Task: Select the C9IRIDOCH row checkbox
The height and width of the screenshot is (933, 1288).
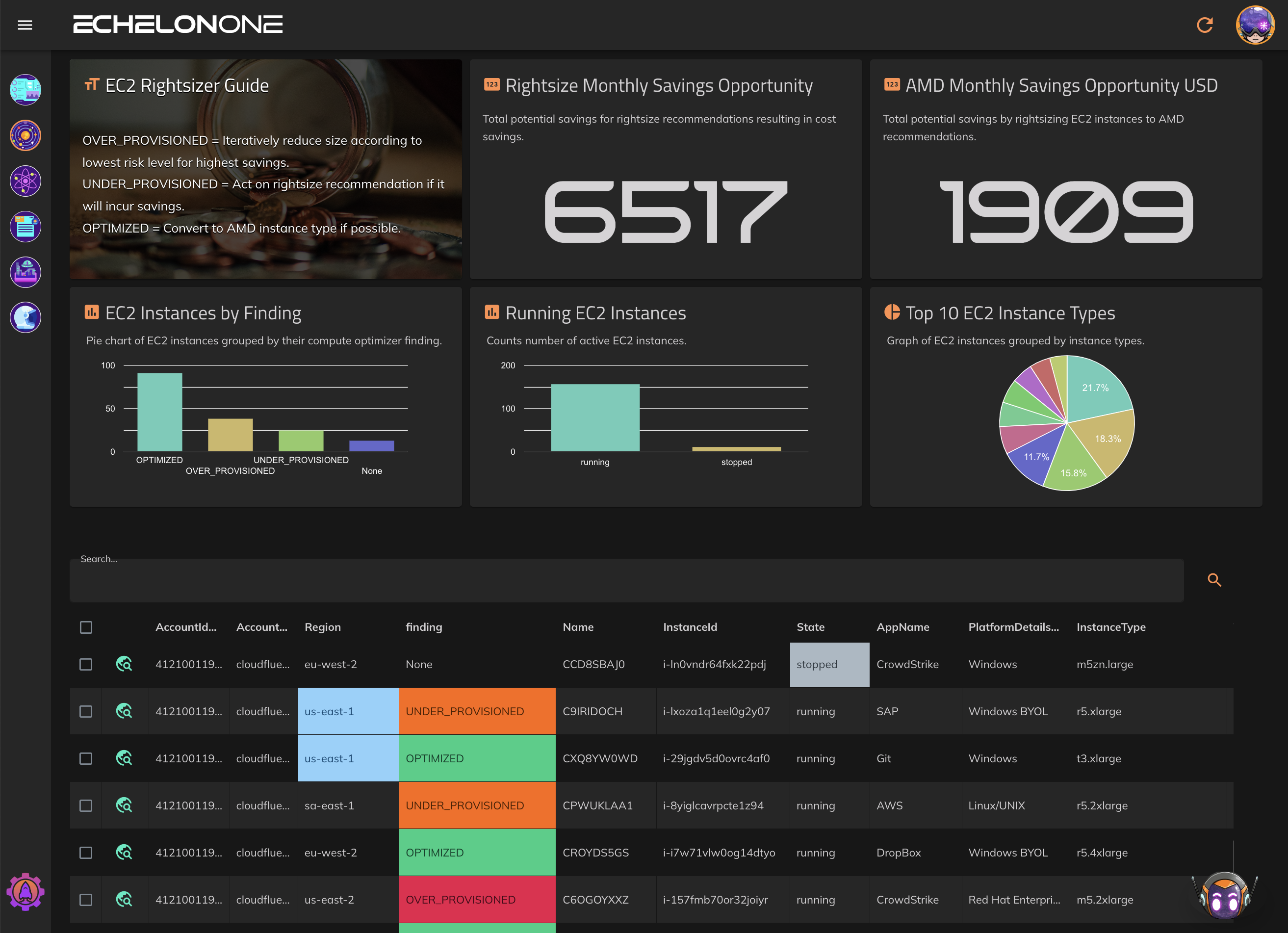Action: (86, 712)
